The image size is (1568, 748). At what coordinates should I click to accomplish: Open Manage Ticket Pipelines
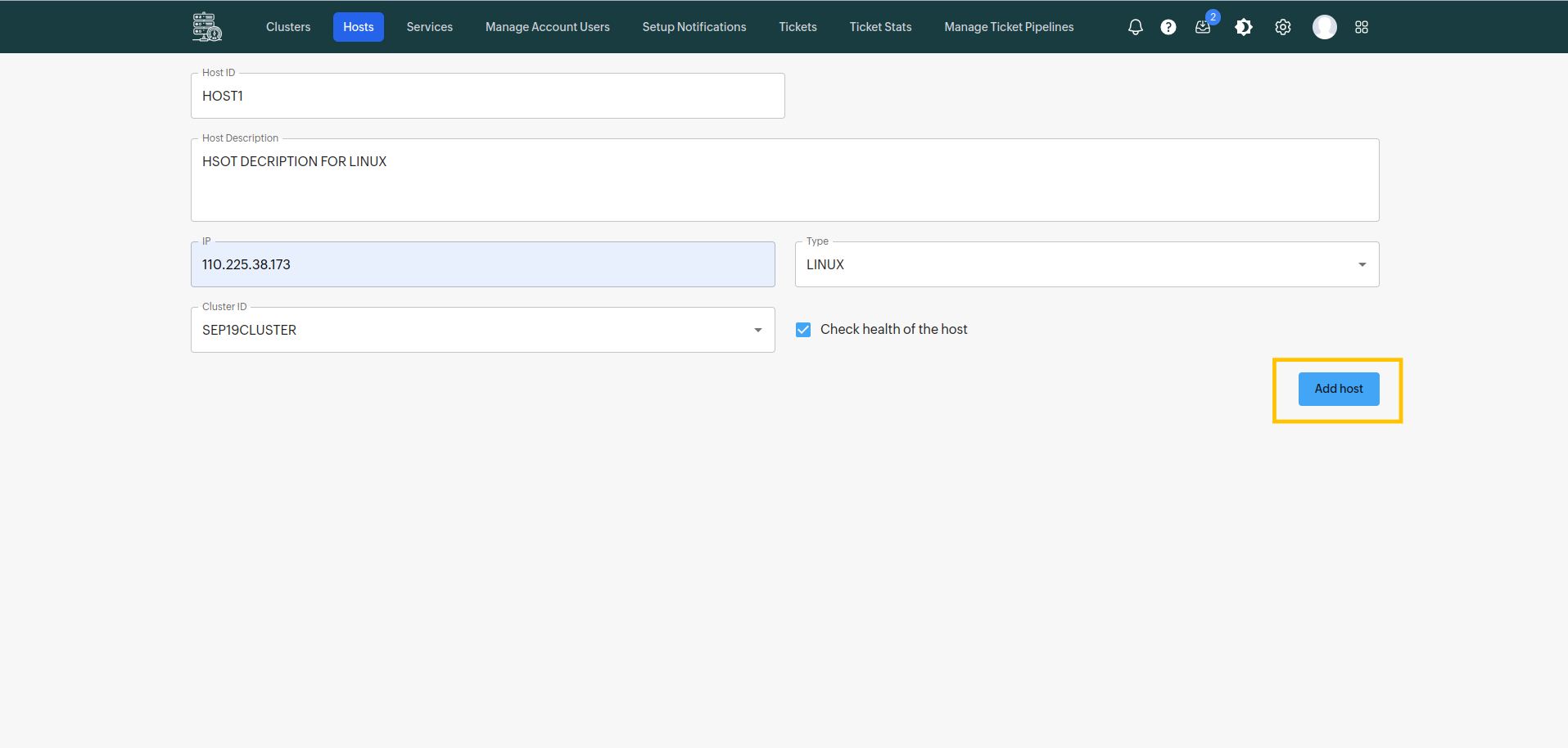[1010, 27]
